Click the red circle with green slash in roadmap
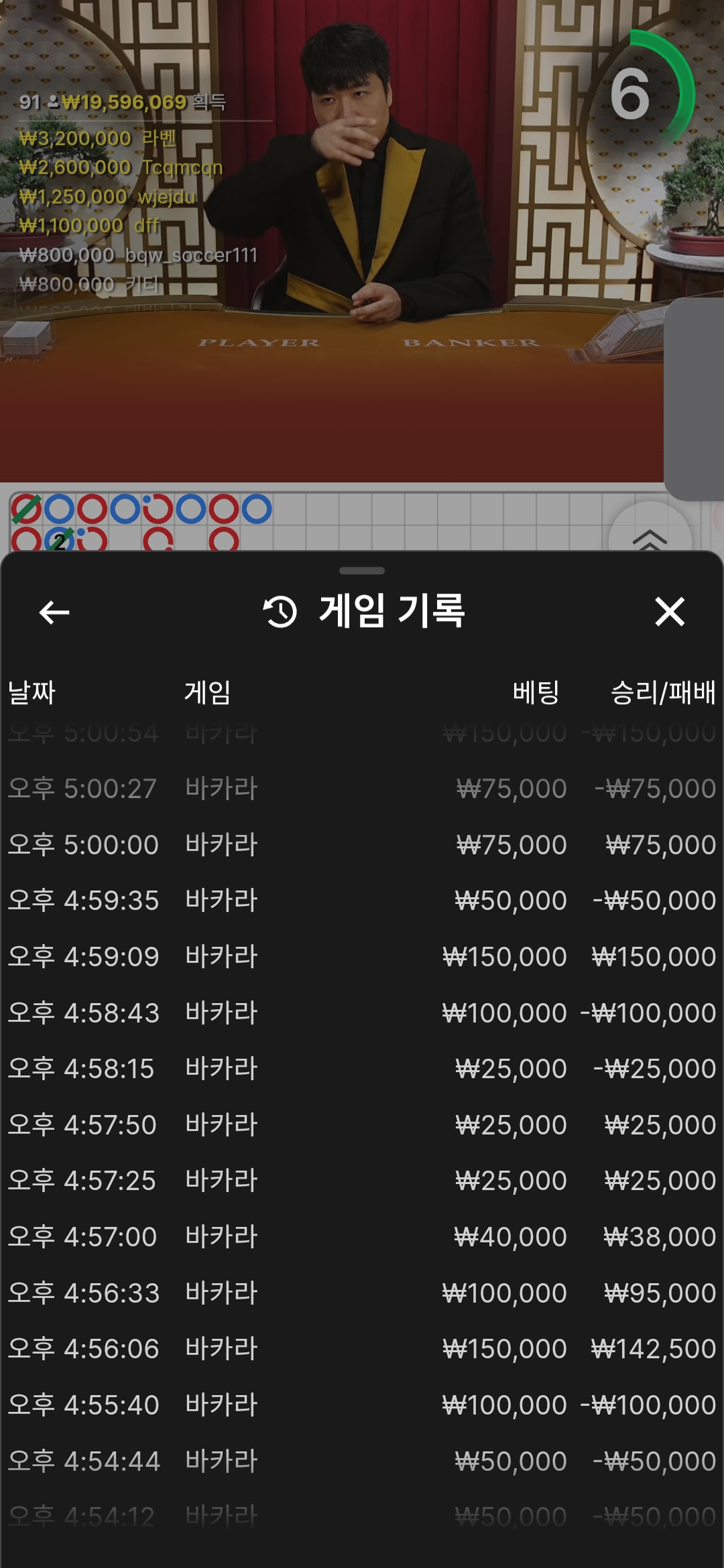724x1568 pixels. 27,509
